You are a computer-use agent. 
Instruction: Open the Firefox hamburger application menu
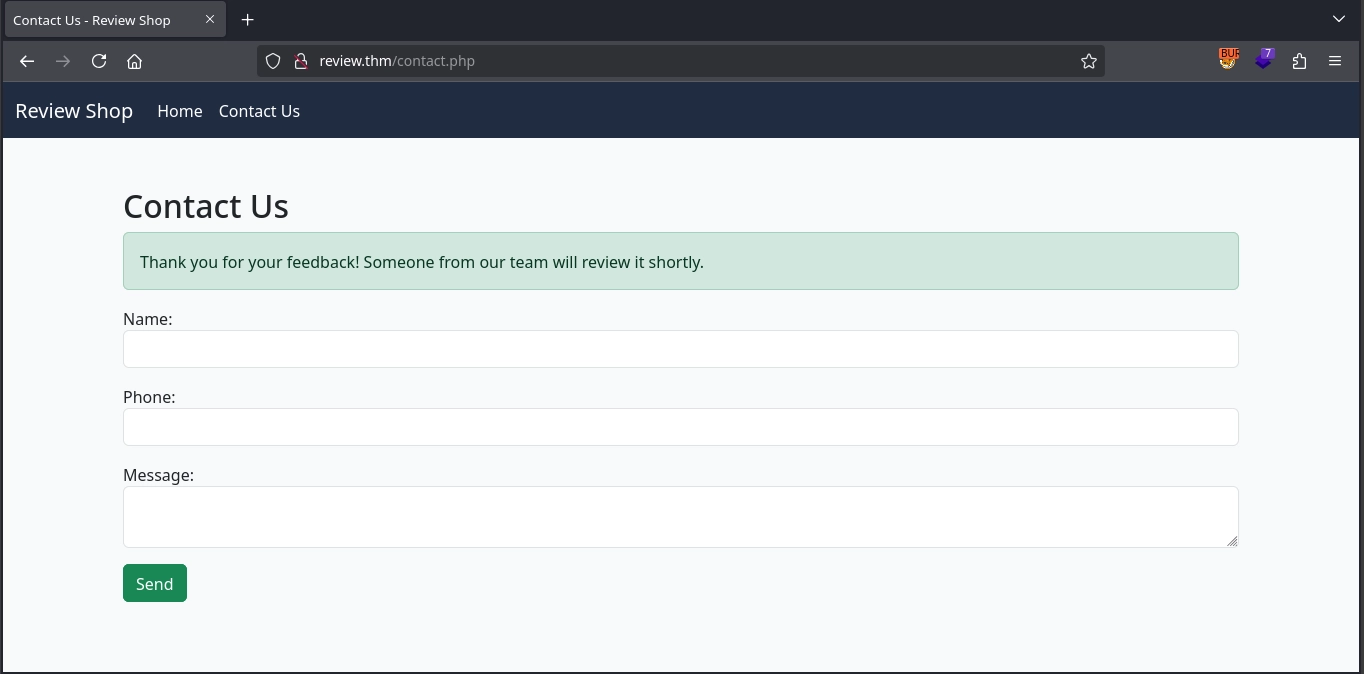pos(1335,61)
